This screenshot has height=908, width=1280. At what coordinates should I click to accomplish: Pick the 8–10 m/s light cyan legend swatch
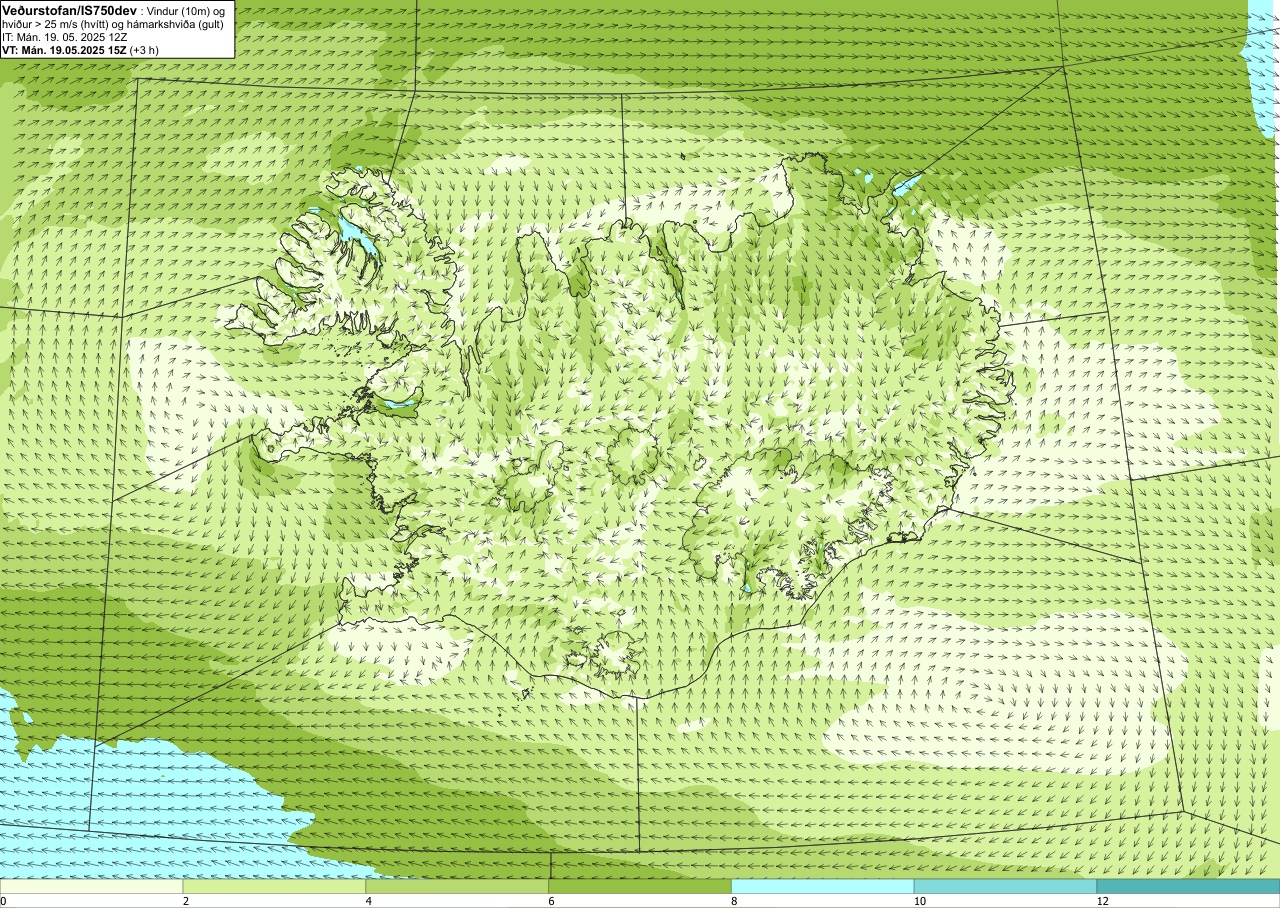click(x=823, y=886)
